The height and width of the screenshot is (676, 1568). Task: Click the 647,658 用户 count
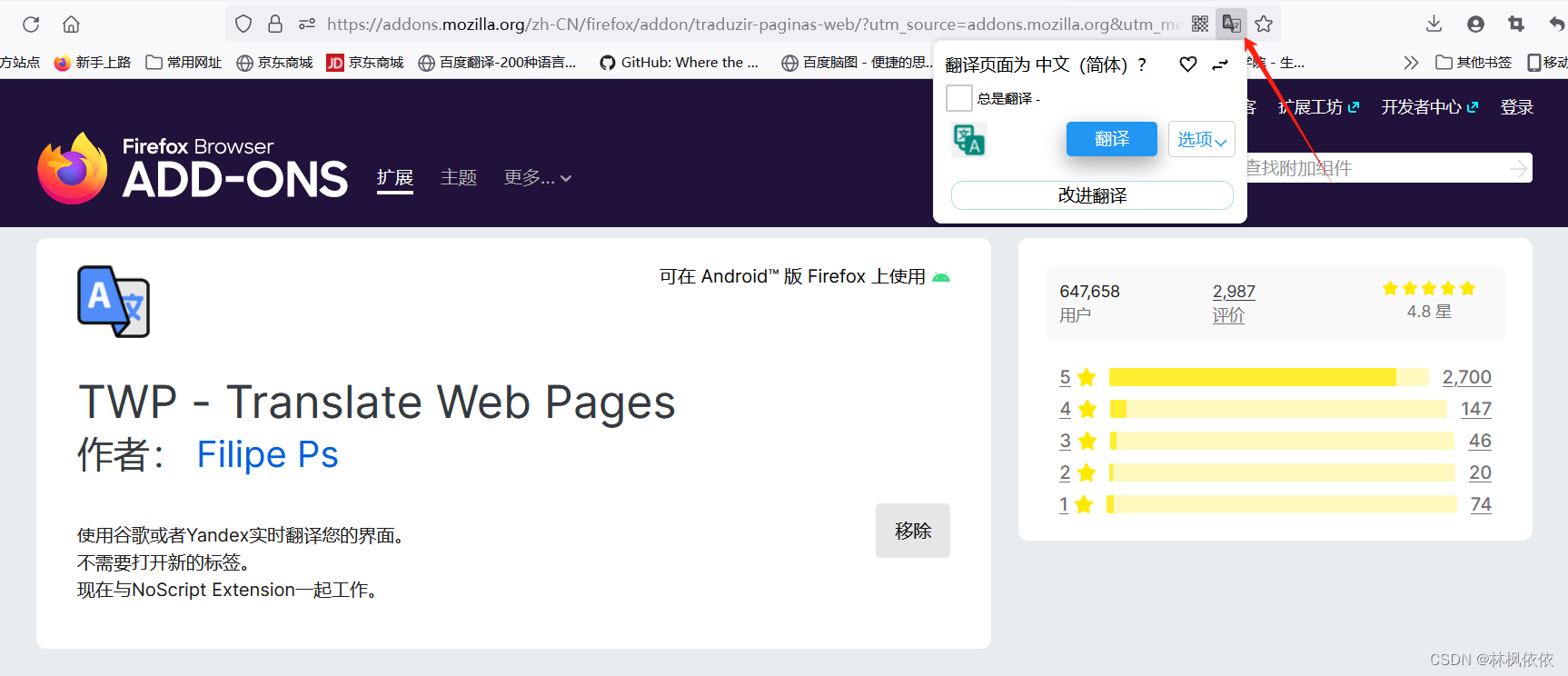tap(1089, 303)
